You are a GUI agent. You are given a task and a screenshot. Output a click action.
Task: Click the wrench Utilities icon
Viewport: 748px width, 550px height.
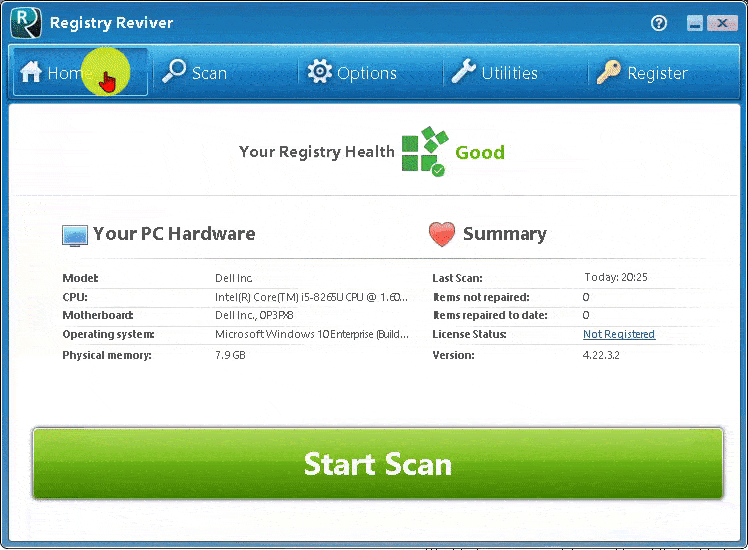pyautogui.click(x=464, y=72)
